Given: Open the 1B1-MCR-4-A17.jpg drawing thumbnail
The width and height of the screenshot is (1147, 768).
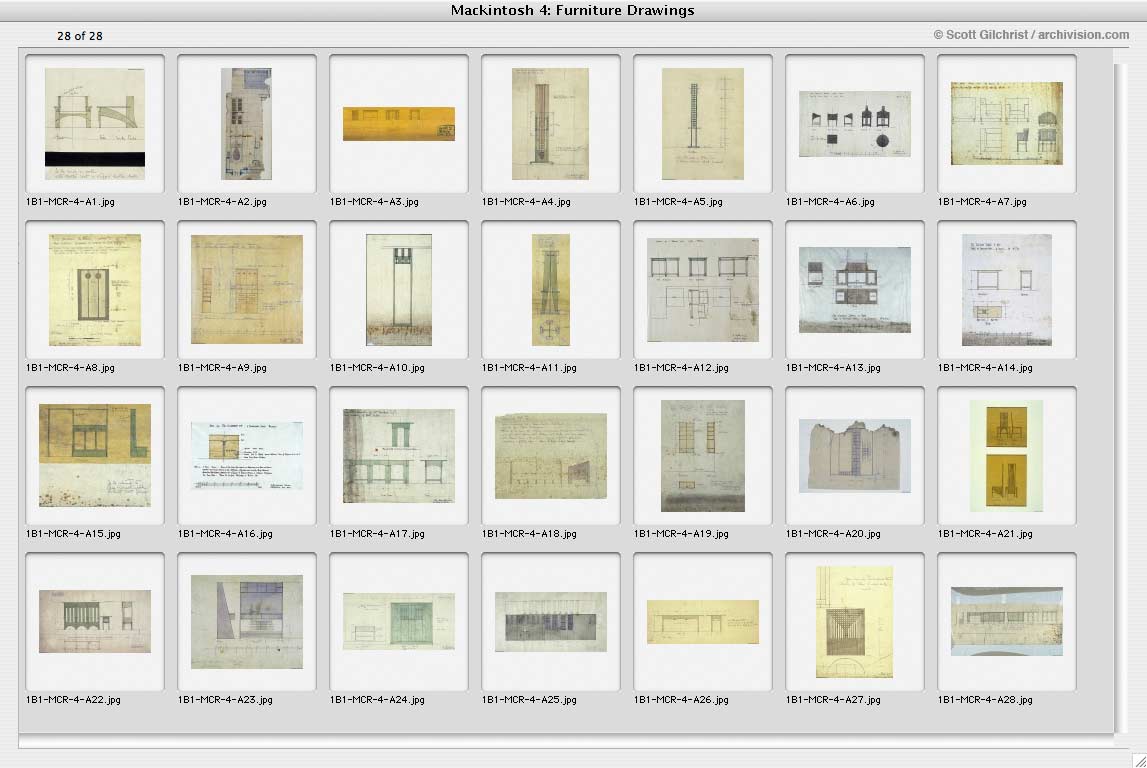Looking at the screenshot, I should (399, 456).
